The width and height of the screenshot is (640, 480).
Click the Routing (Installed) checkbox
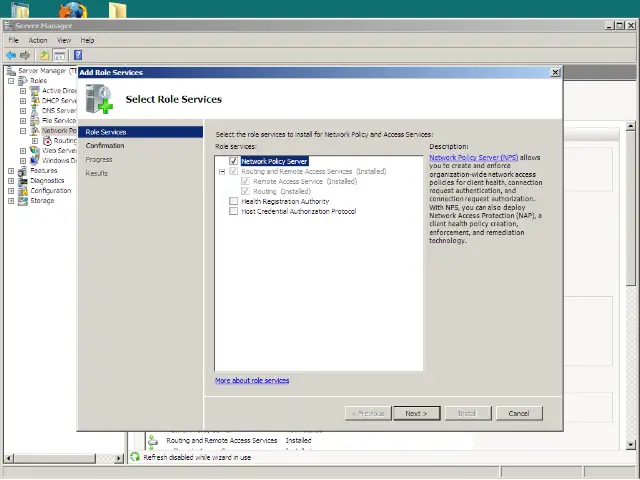(245, 191)
